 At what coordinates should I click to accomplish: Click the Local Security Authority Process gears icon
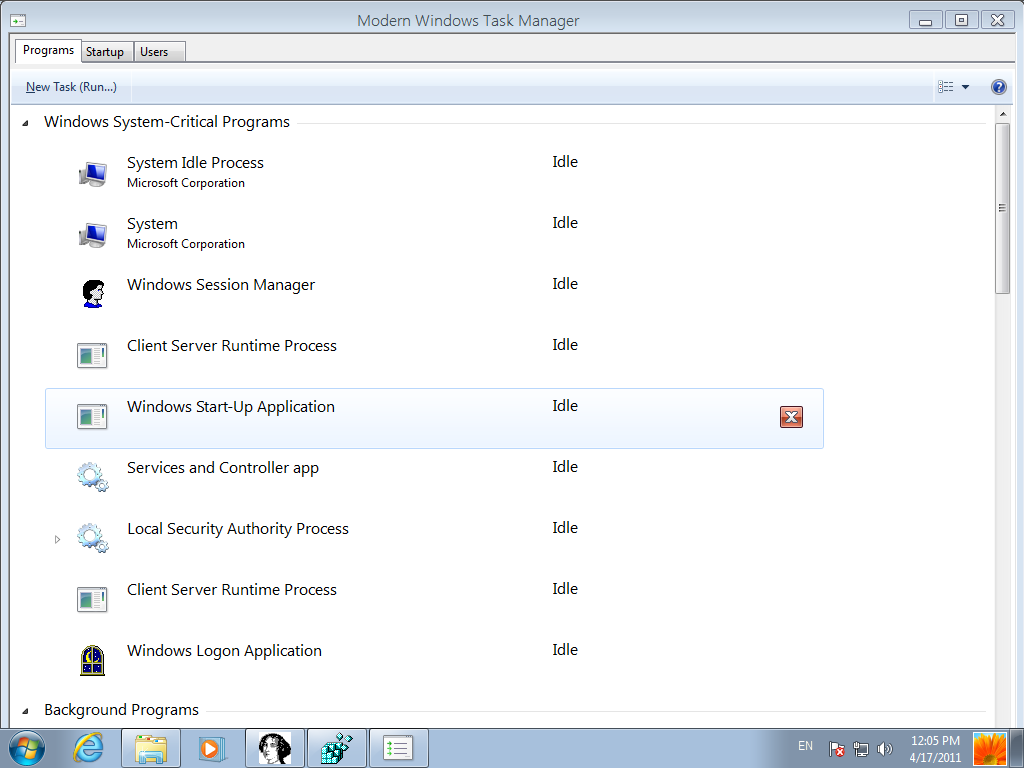(x=93, y=538)
